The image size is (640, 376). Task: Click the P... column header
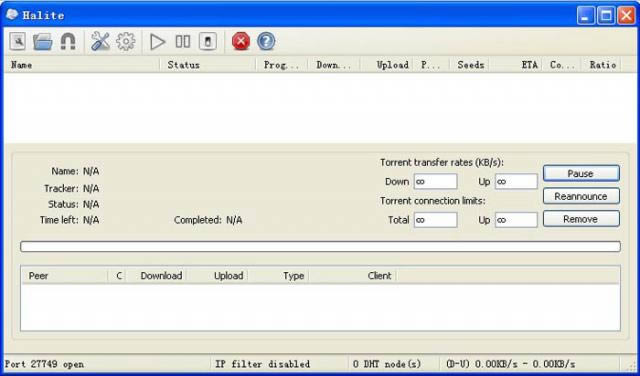pos(431,65)
